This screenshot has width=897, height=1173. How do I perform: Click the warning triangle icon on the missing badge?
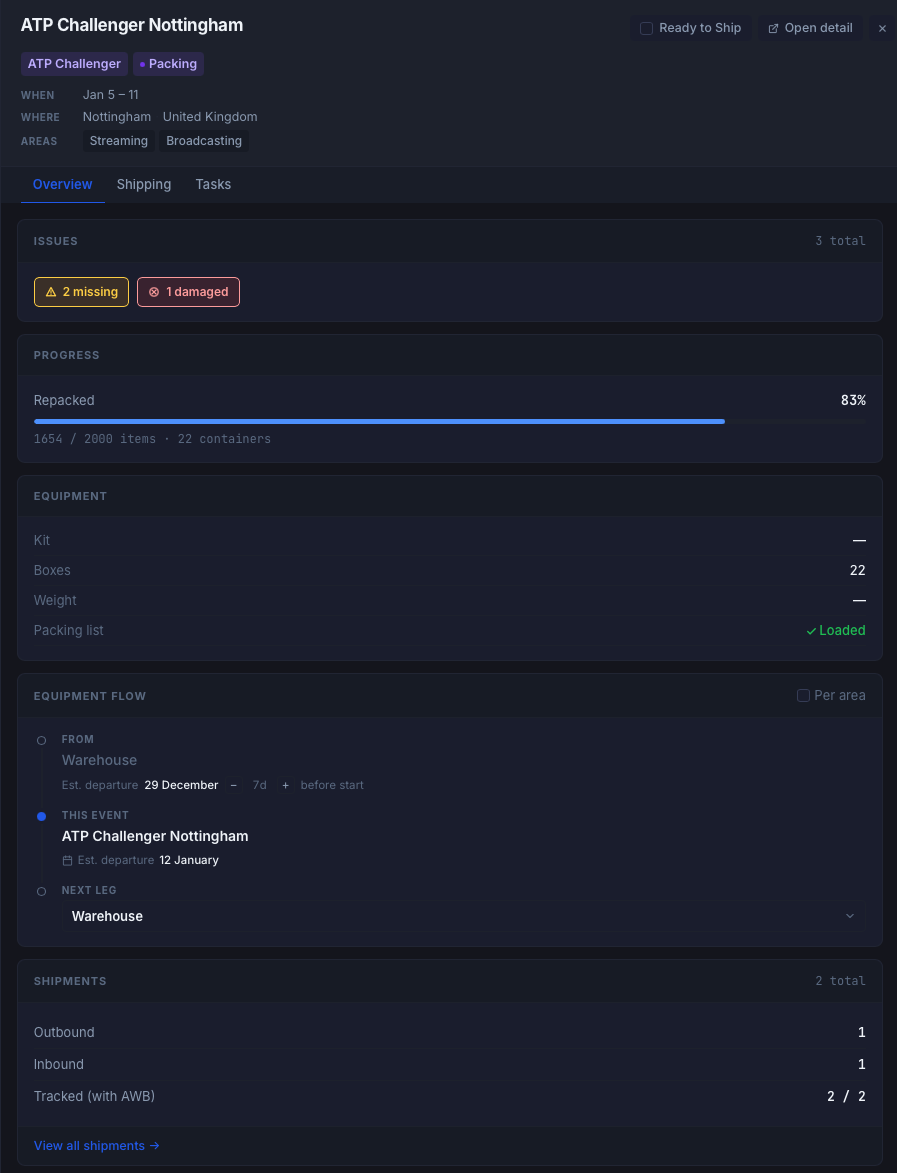tap(51, 291)
